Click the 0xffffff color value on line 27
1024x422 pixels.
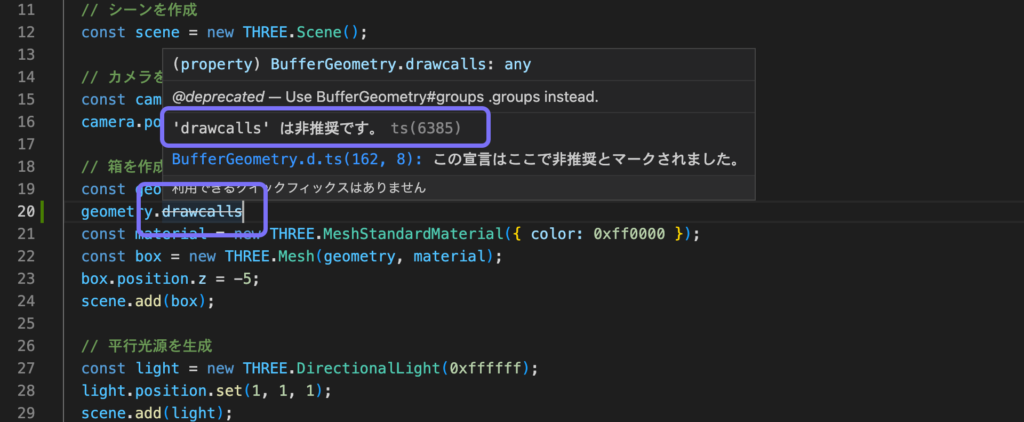[485, 368]
